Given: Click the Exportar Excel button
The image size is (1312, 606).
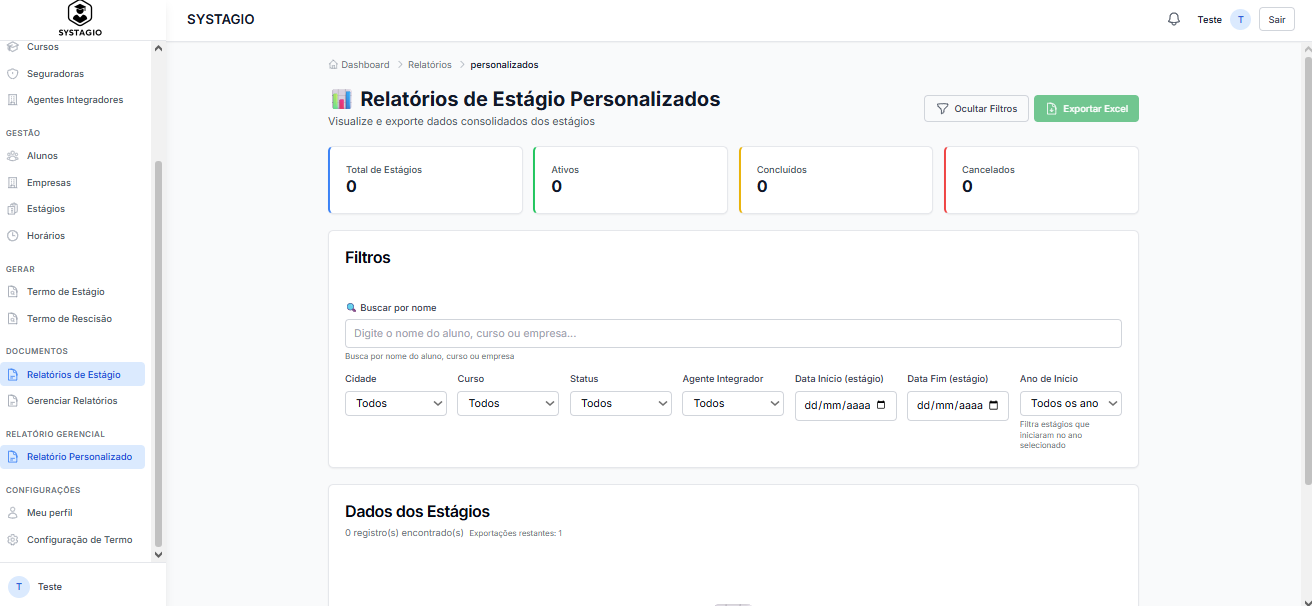Looking at the screenshot, I should point(1086,109).
